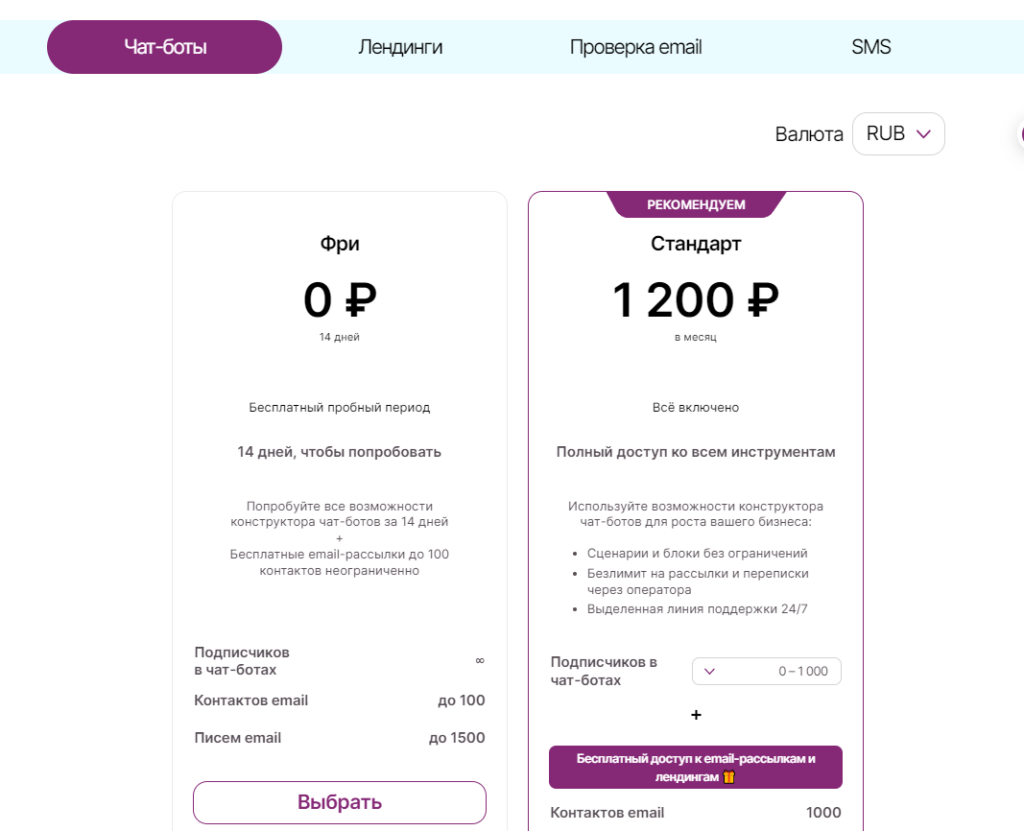Click the plus sign below the subscriber selector

pos(695,715)
